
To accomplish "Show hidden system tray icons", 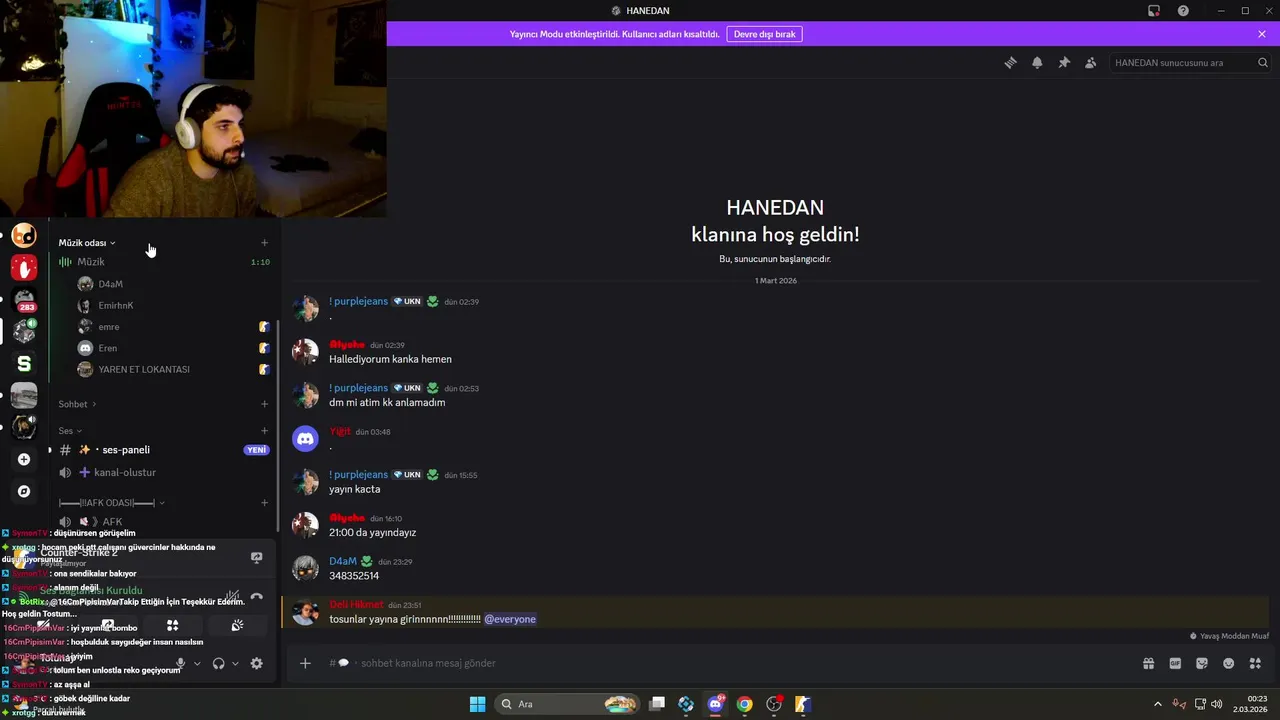I will pyautogui.click(x=1158, y=704).
